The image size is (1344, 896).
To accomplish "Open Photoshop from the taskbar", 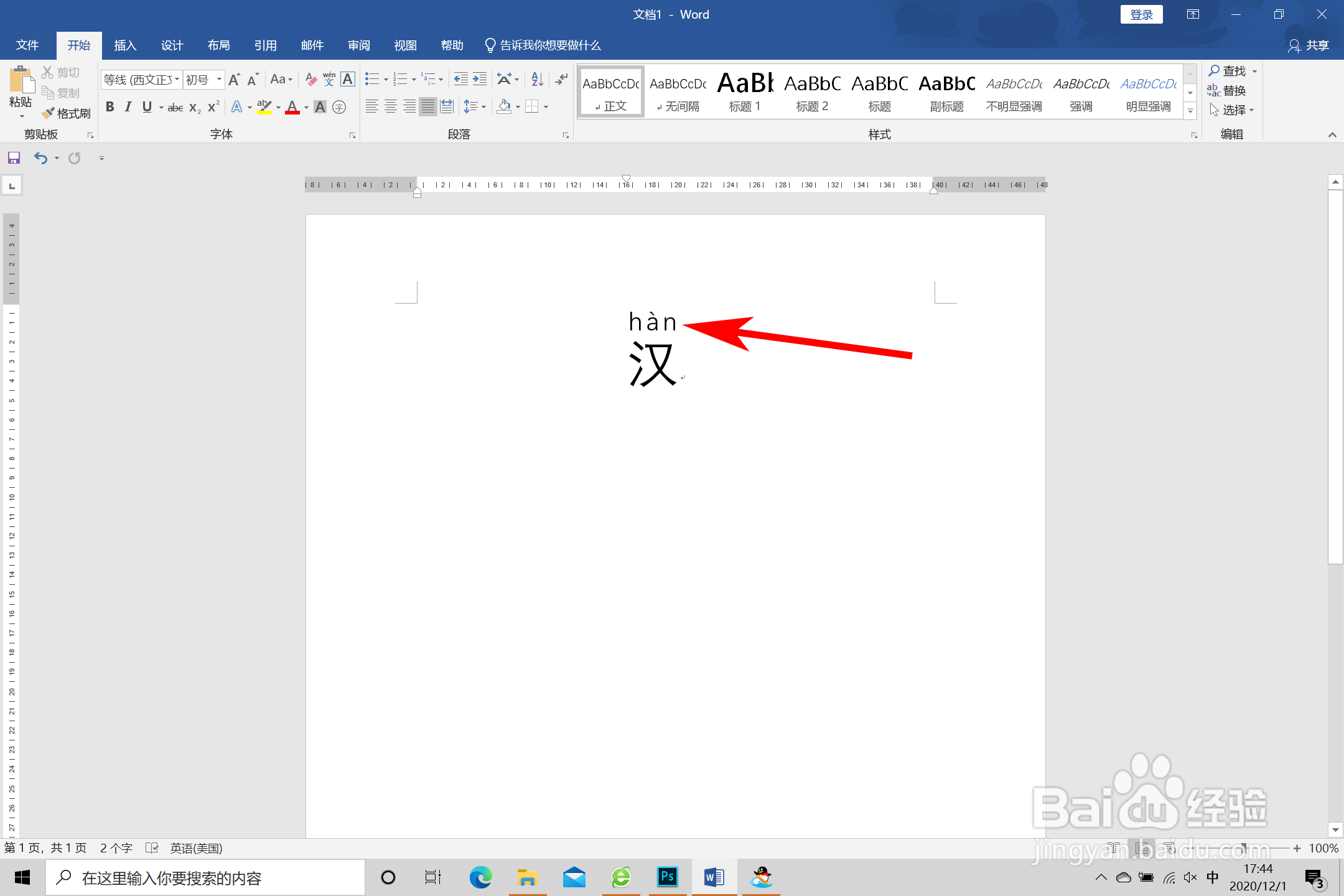I will click(x=667, y=877).
